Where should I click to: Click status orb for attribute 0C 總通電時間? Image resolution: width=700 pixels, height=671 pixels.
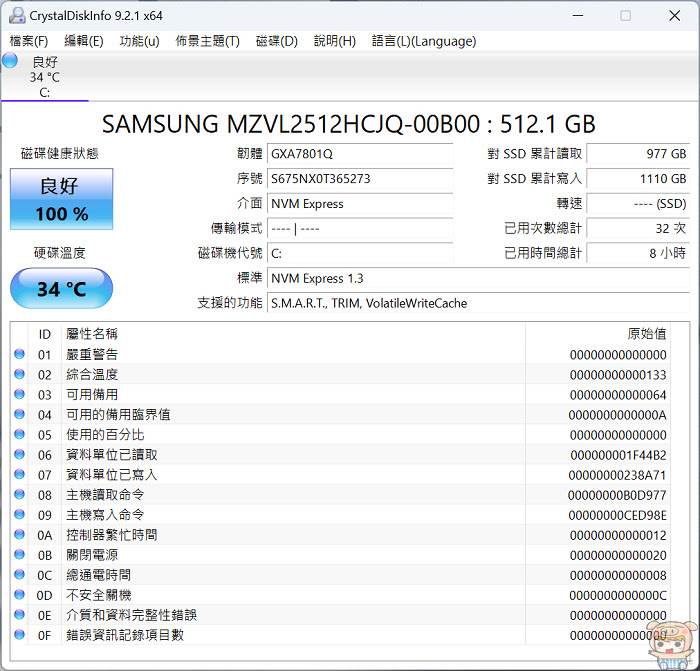(x=19, y=575)
